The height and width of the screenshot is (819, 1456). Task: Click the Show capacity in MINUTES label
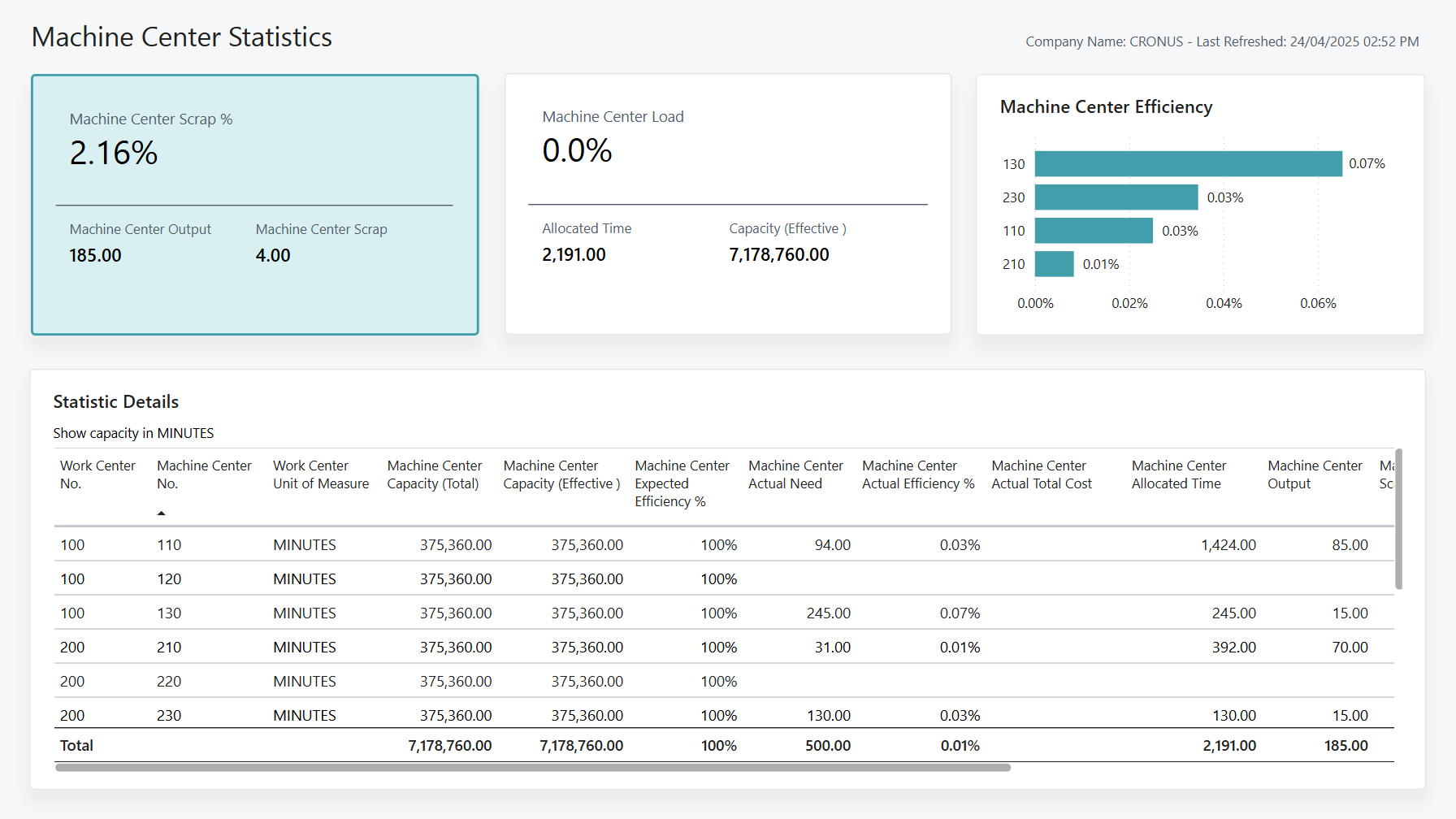(x=133, y=433)
